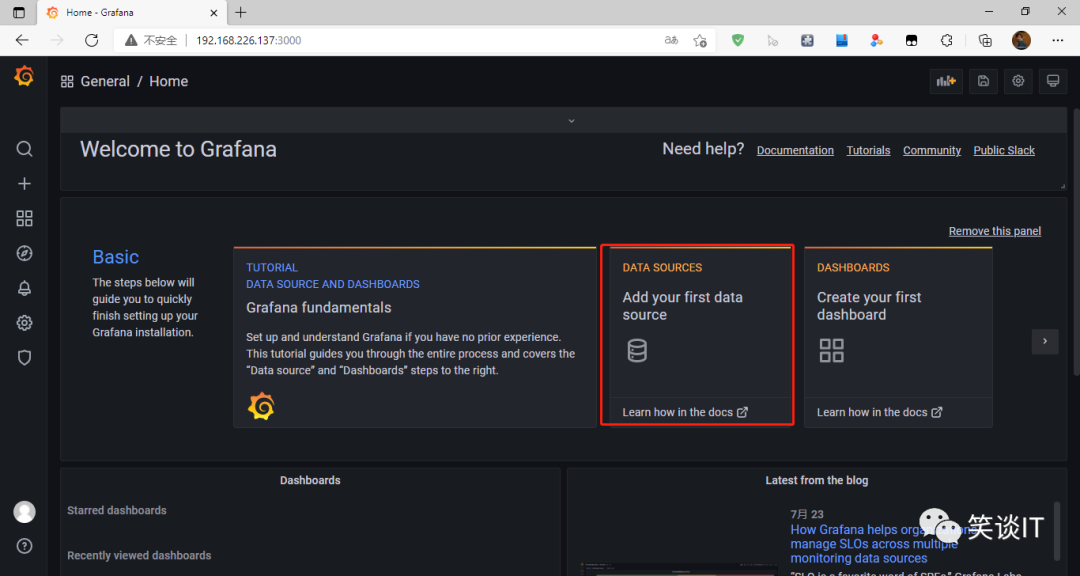
Task: Open the Search dashboards icon in sidebar
Action: (x=24, y=149)
